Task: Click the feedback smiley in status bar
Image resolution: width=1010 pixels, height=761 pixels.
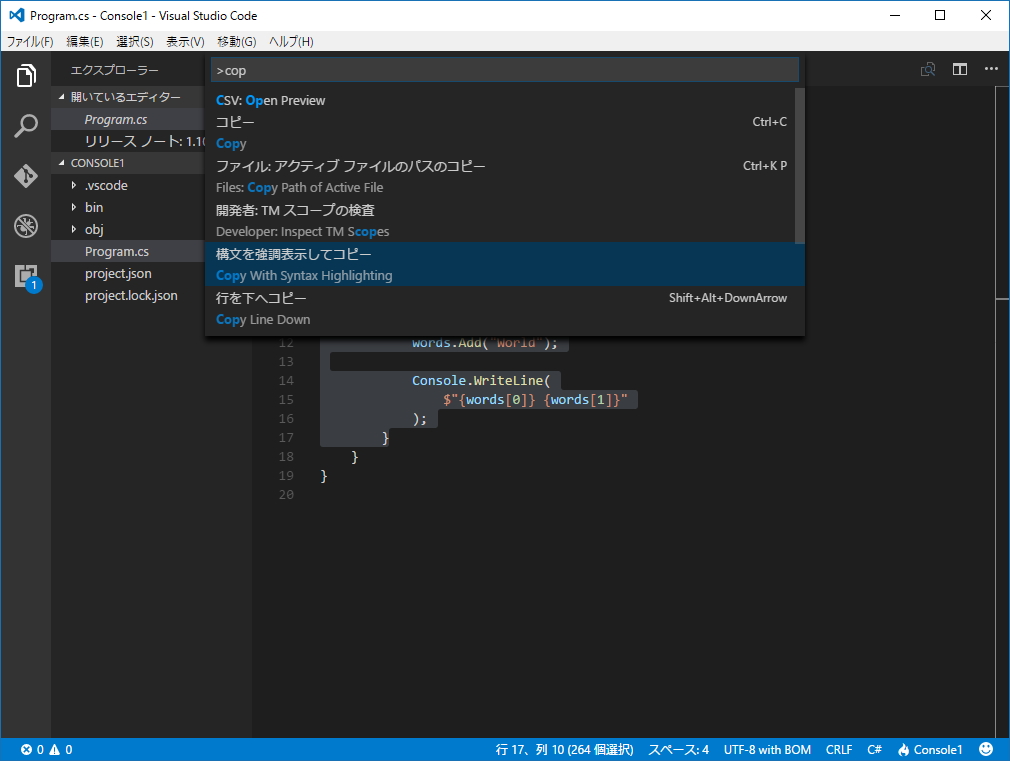Action: (x=986, y=749)
